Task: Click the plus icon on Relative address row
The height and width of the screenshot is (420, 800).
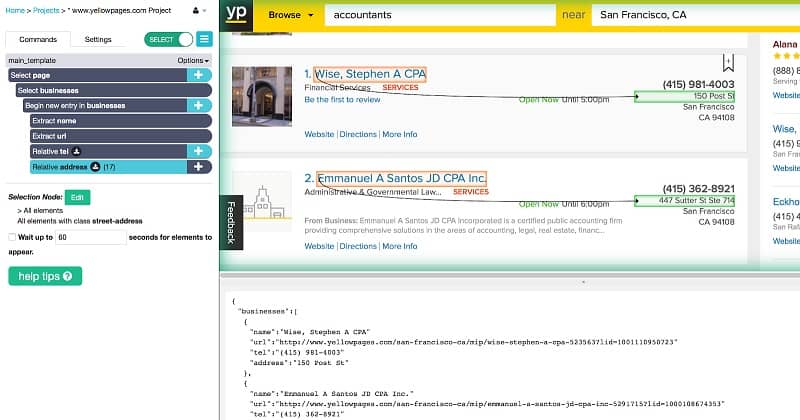Action: [199, 166]
